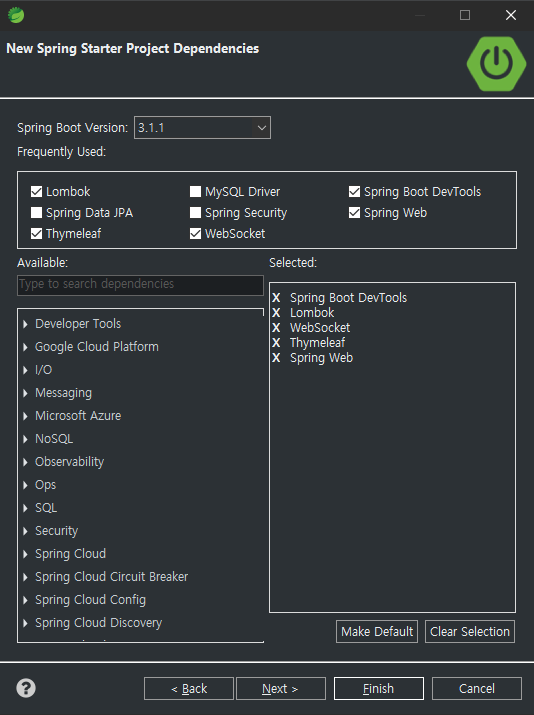This screenshot has height=715, width=534.
Task: Expand the SQL category
Action: coord(26,508)
